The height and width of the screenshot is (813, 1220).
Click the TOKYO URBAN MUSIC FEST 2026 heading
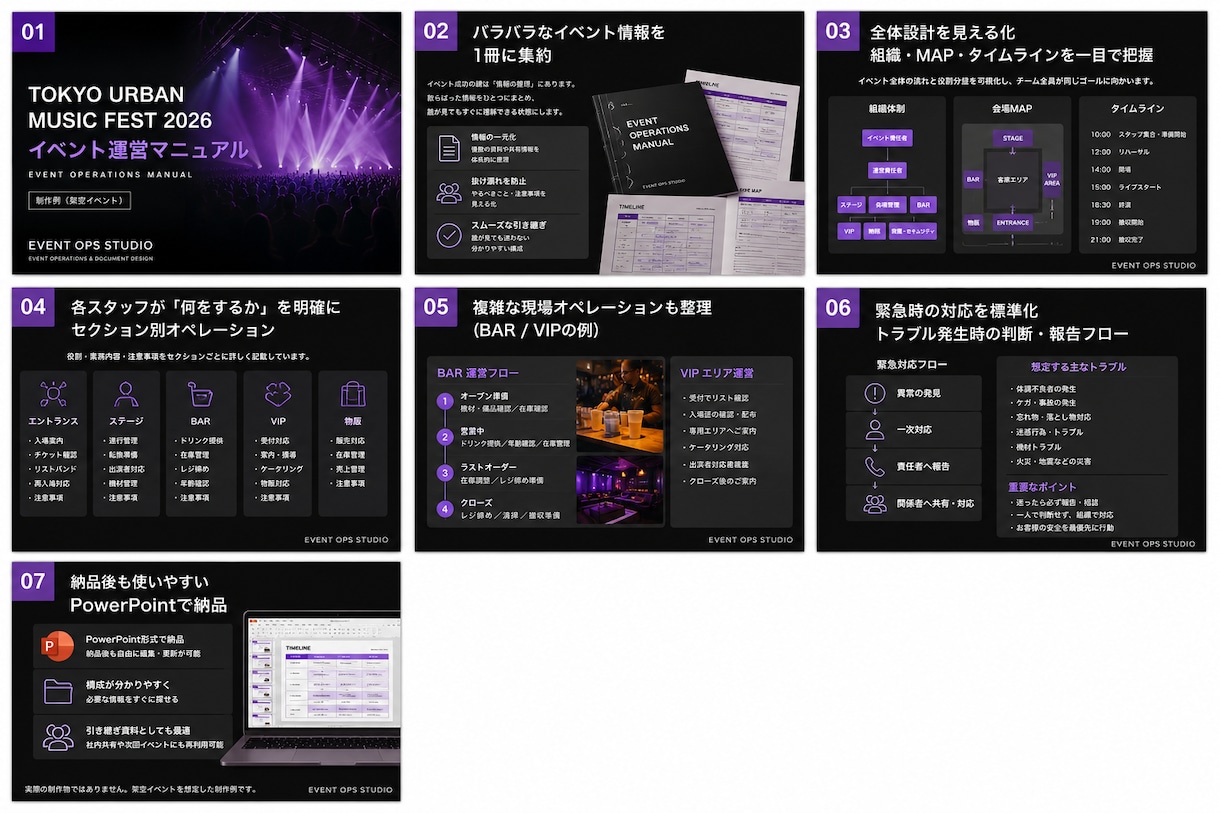point(120,107)
